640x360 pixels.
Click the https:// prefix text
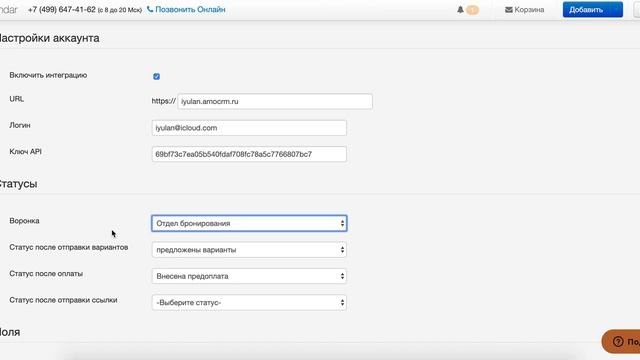point(164,101)
